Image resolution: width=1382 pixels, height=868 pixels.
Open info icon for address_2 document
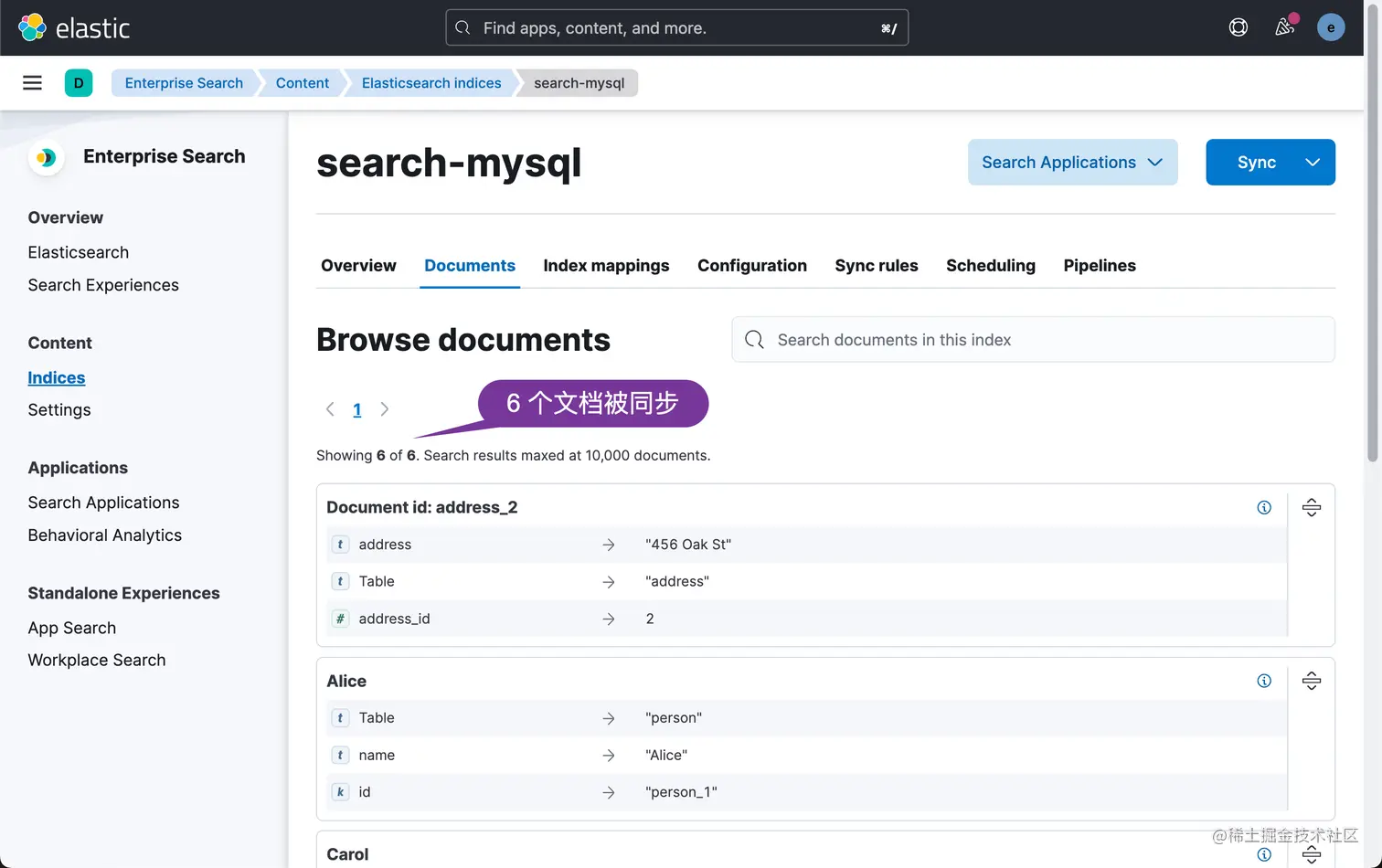click(1264, 508)
